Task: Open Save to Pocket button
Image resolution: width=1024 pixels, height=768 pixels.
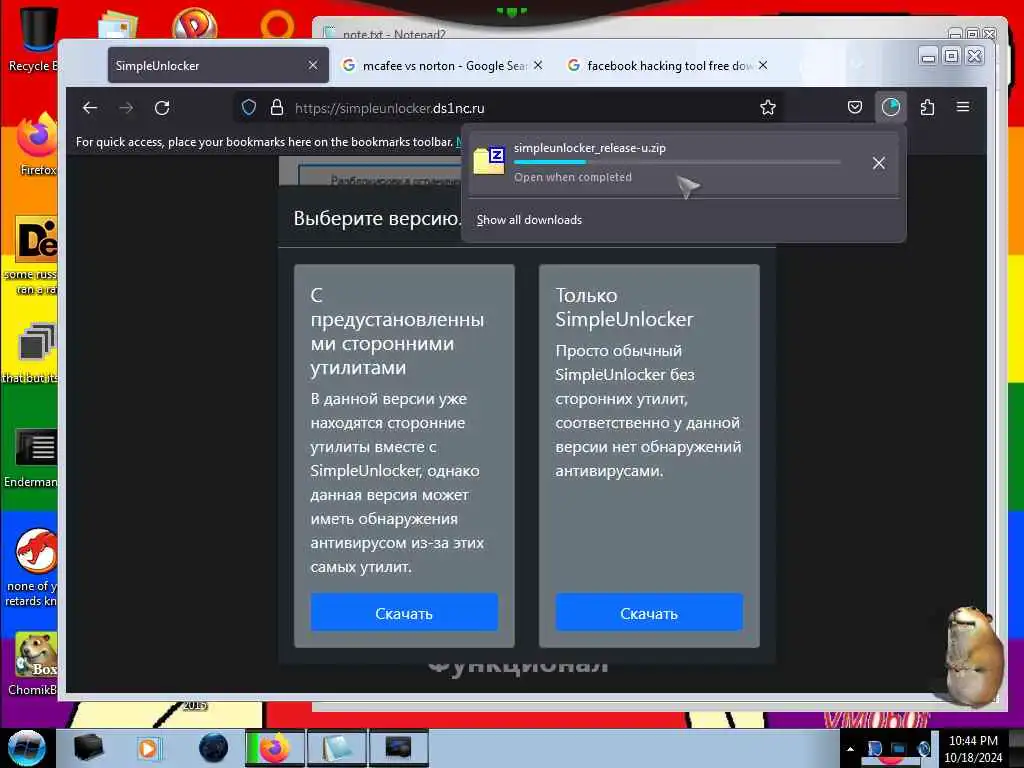Action: (x=855, y=107)
